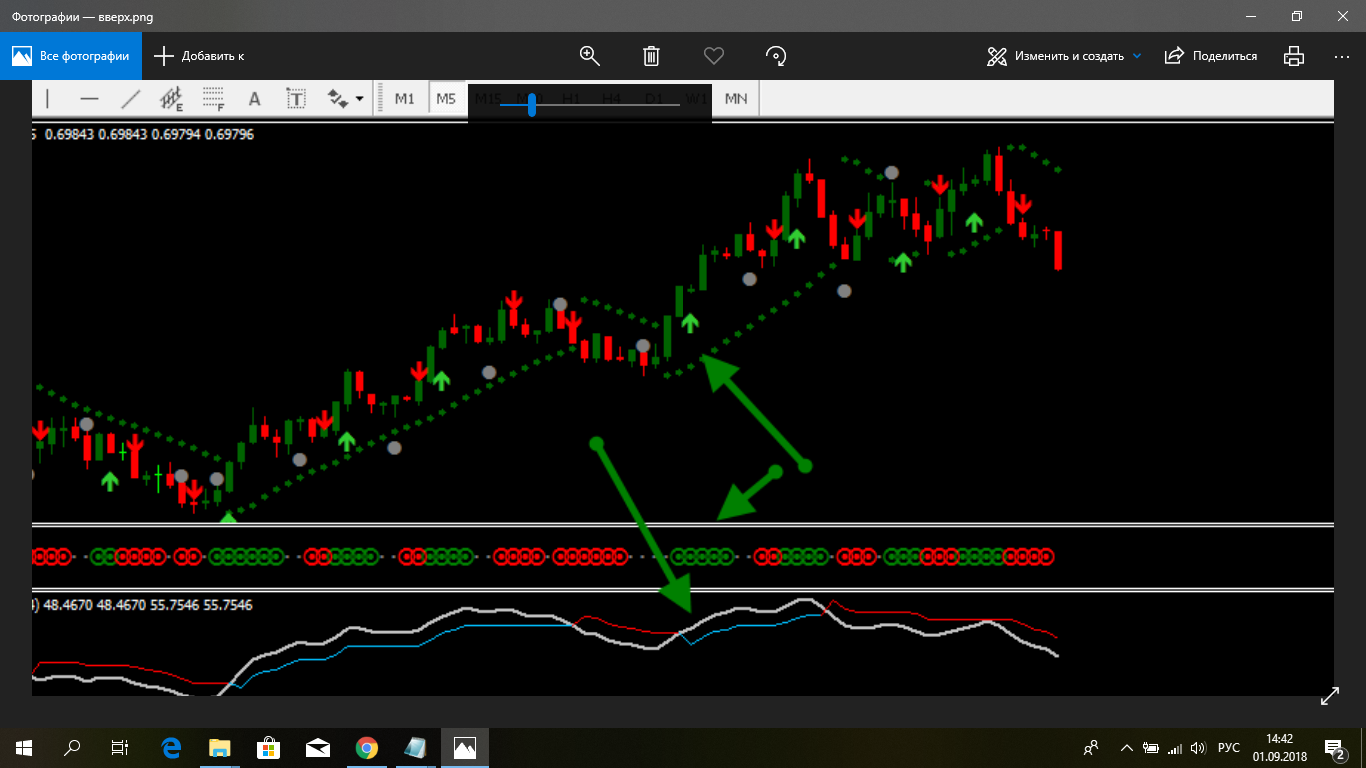Open the three-dots more options menu

pyautogui.click(x=1342, y=56)
